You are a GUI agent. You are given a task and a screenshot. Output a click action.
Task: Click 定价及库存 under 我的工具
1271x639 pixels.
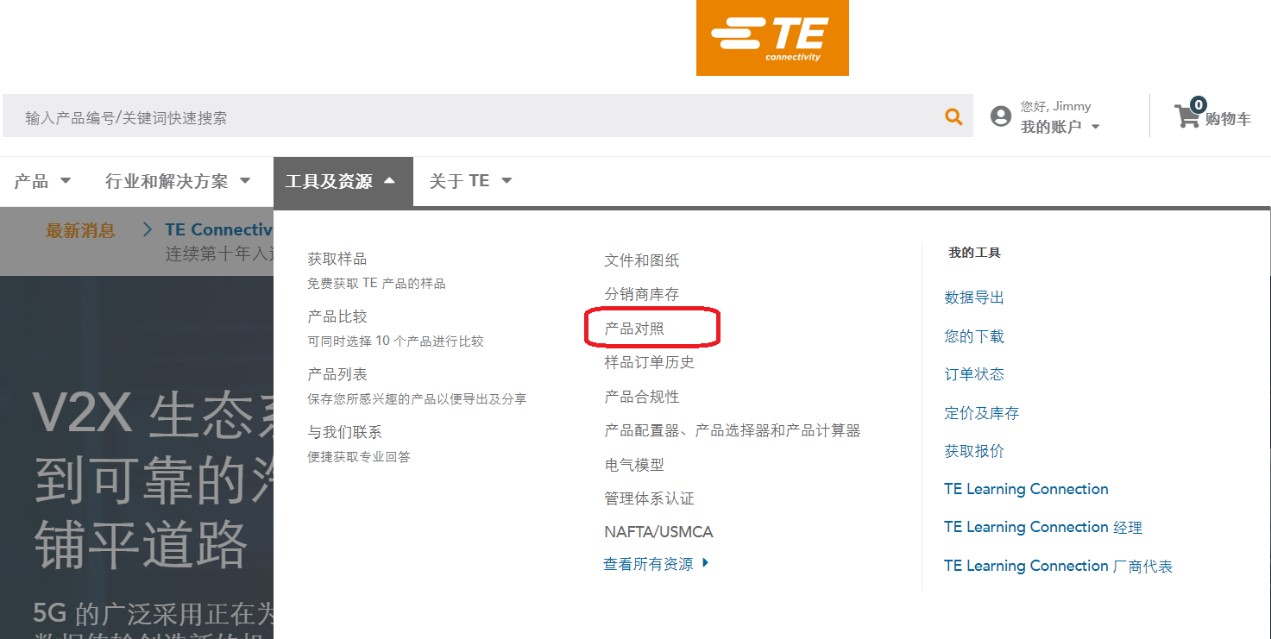pyautogui.click(x=981, y=413)
